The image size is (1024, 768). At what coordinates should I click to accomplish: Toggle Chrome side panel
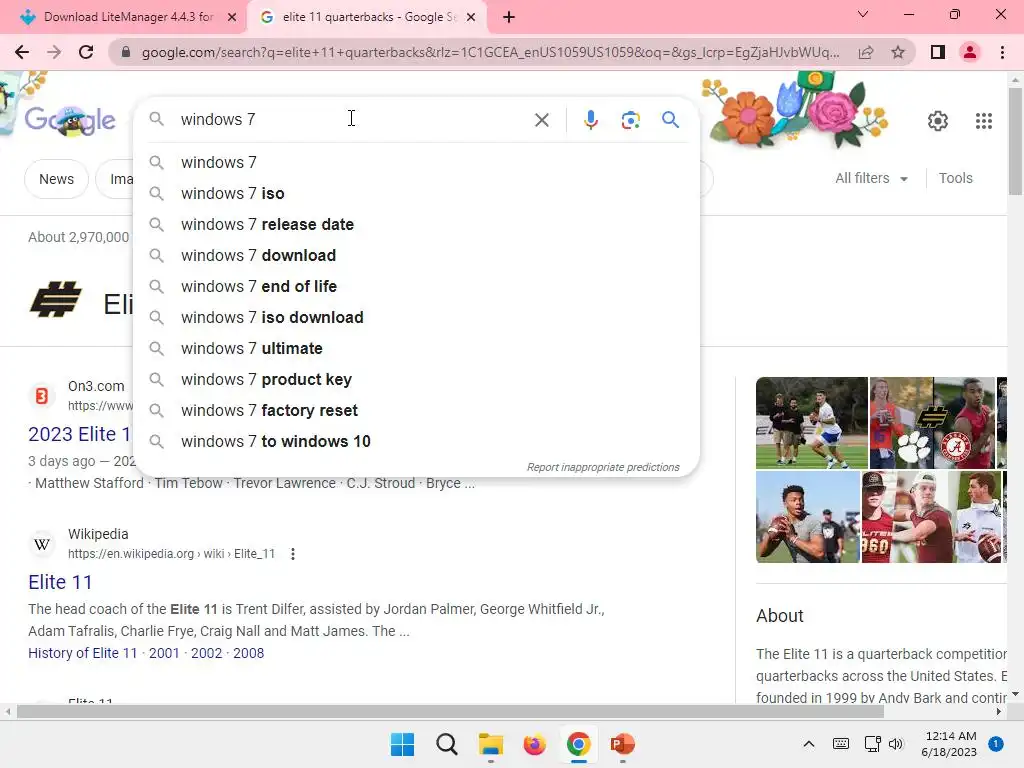pyautogui.click(x=938, y=52)
